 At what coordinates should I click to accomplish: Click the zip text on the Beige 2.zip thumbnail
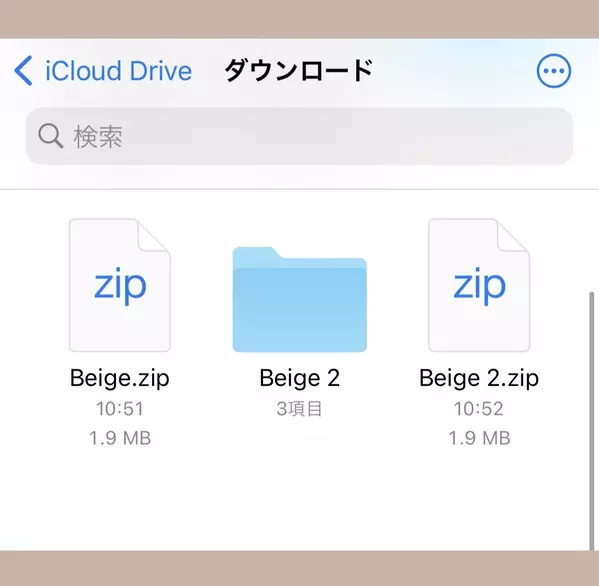click(x=479, y=286)
